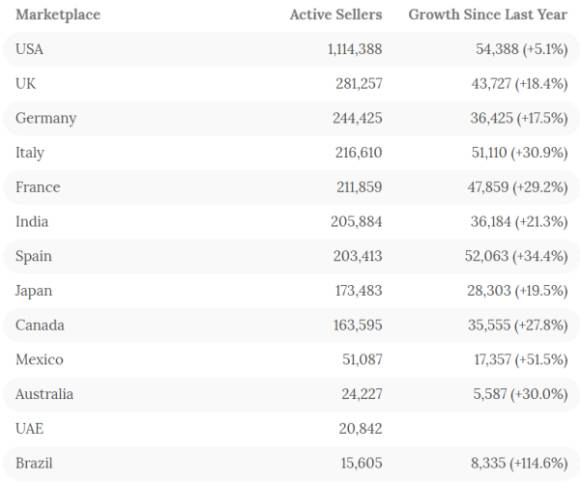Click UAE's active sellers count 20,842

coord(360,429)
